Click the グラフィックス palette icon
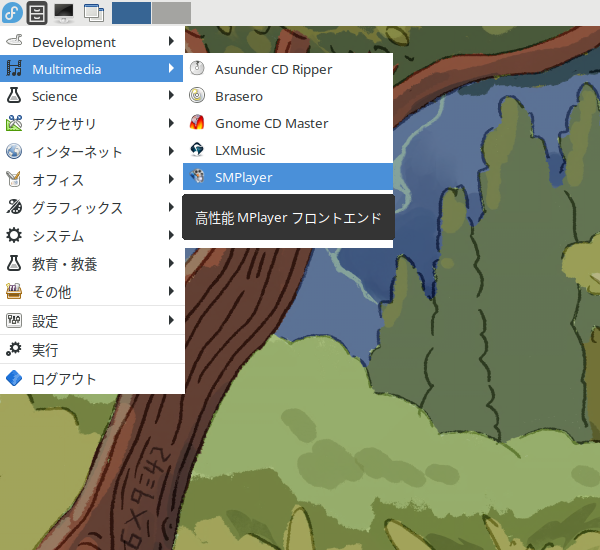 coord(14,207)
